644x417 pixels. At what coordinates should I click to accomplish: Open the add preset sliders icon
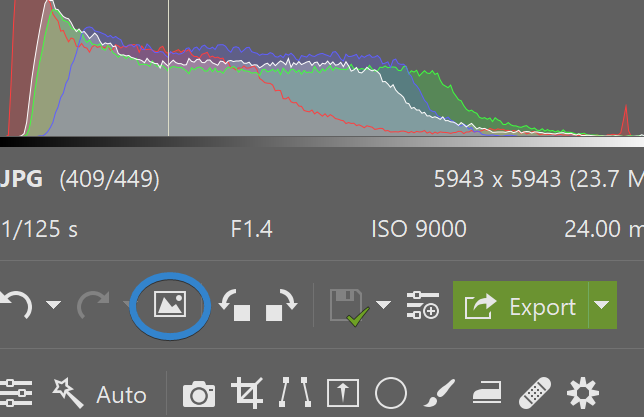click(422, 306)
